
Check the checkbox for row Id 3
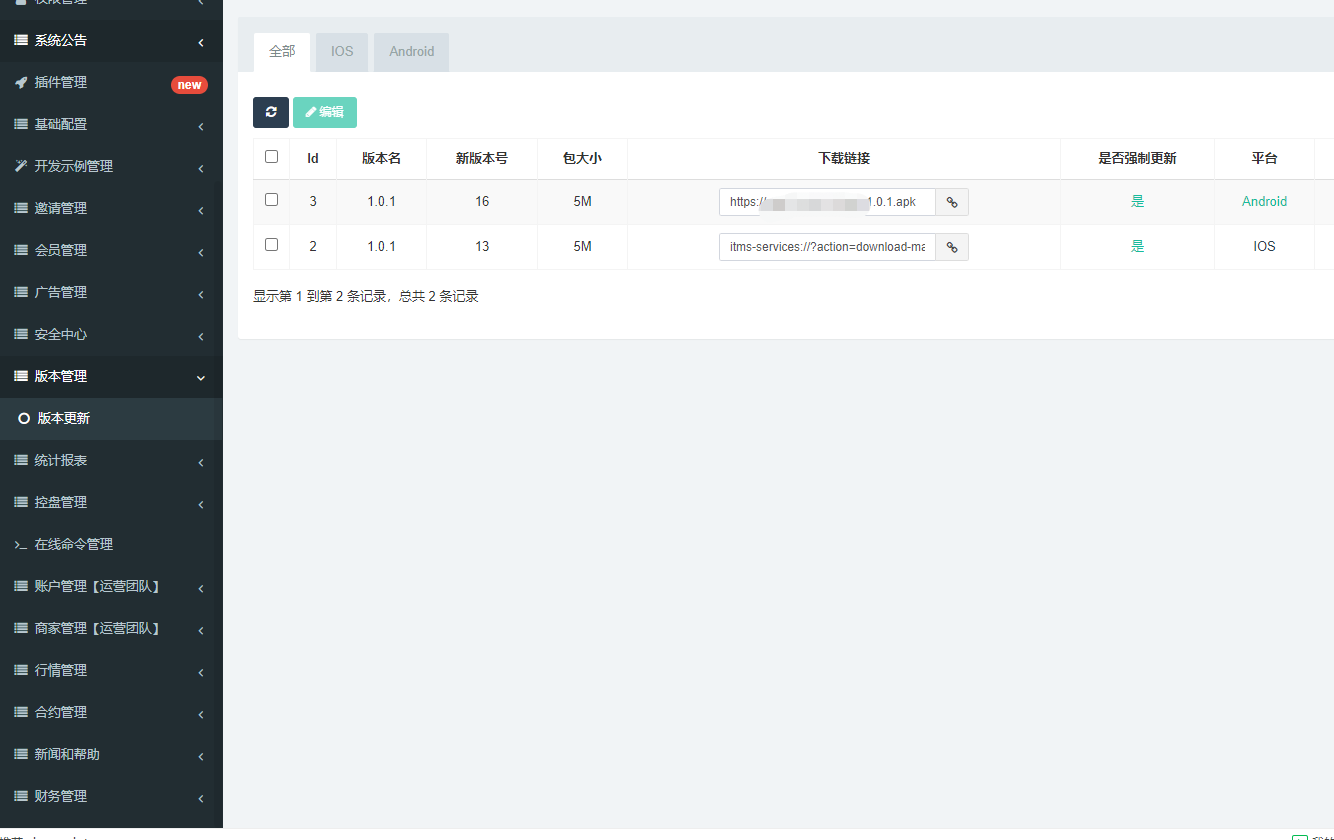click(x=270, y=199)
